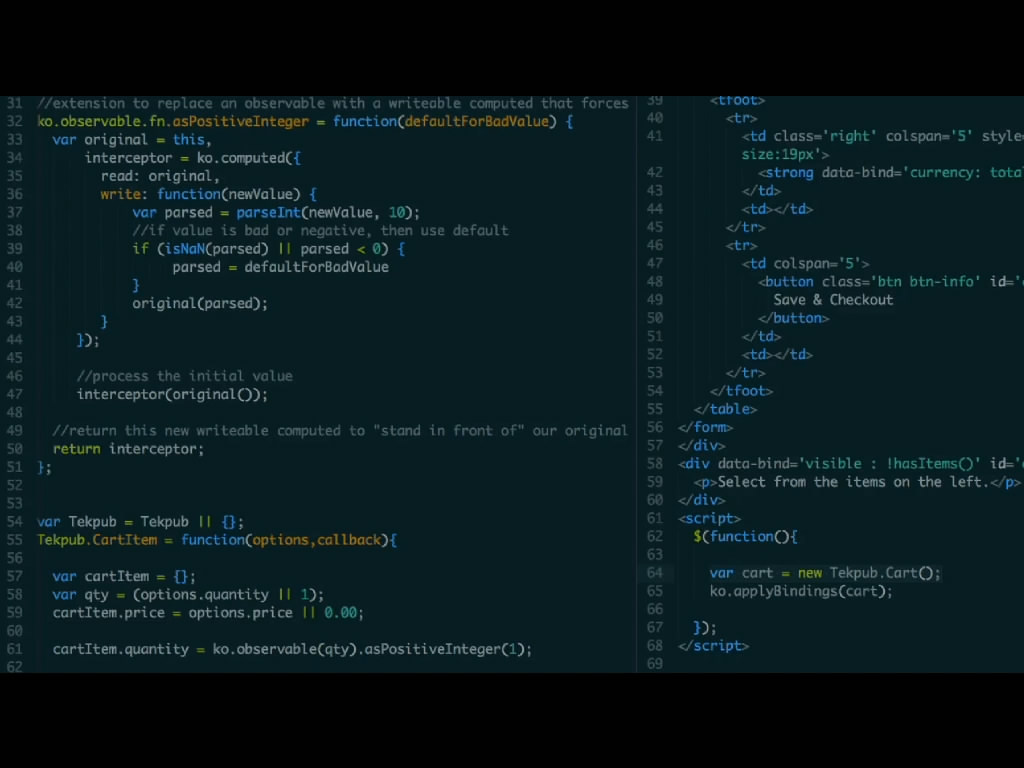Click "parseInt(newValue, 10);" call
The image size is (1024, 768).
click(328, 213)
